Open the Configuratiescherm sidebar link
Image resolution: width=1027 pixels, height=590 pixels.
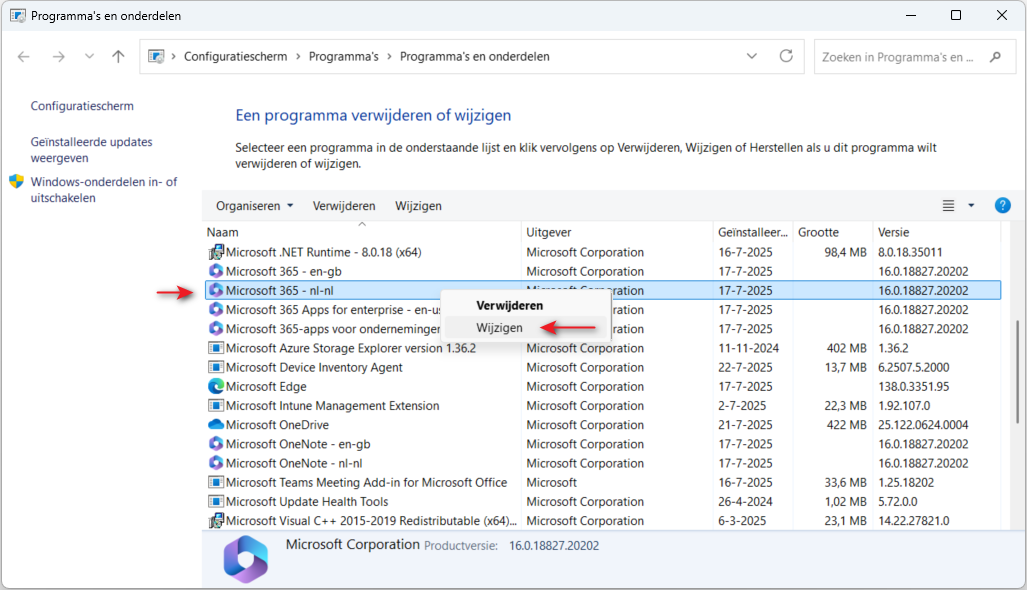[x=82, y=106]
